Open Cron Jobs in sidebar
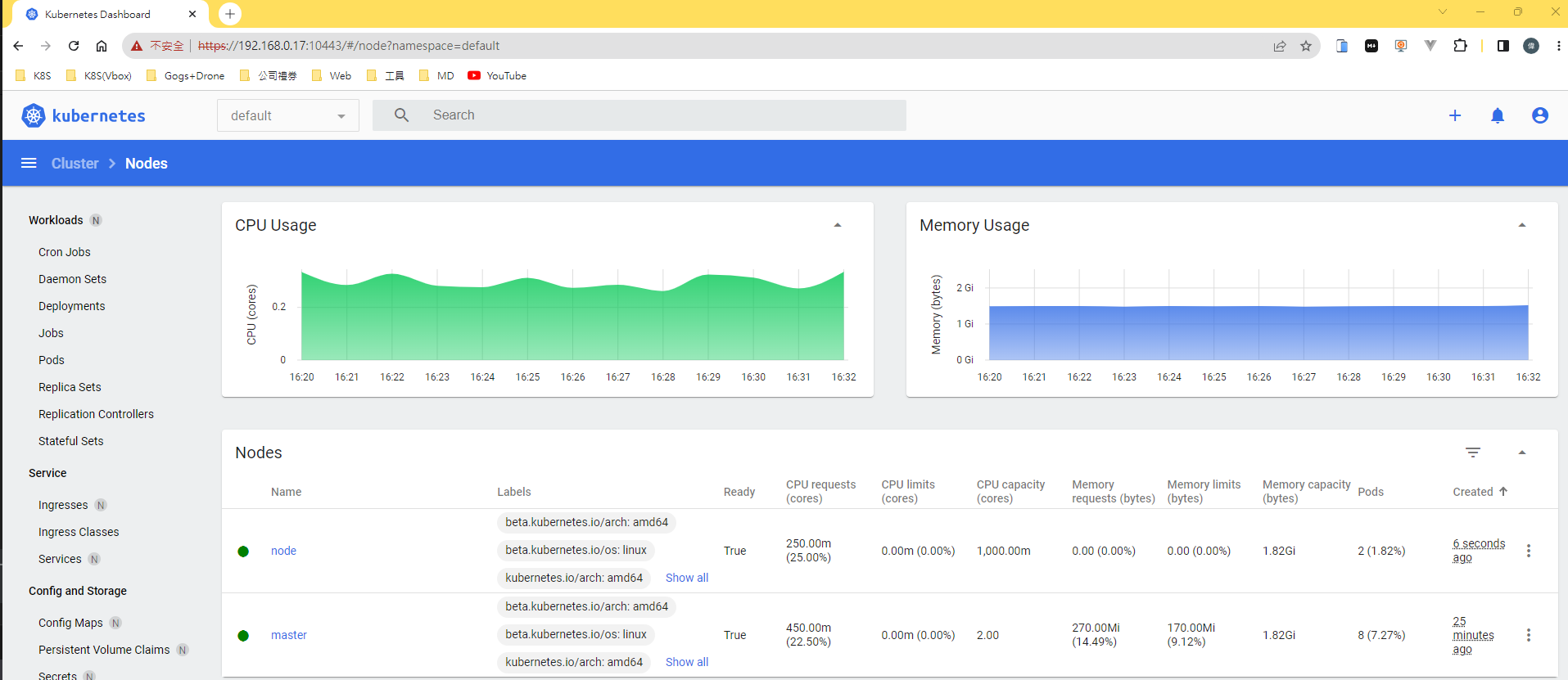This screenshot has height=680, width=1568. [65, 252]
